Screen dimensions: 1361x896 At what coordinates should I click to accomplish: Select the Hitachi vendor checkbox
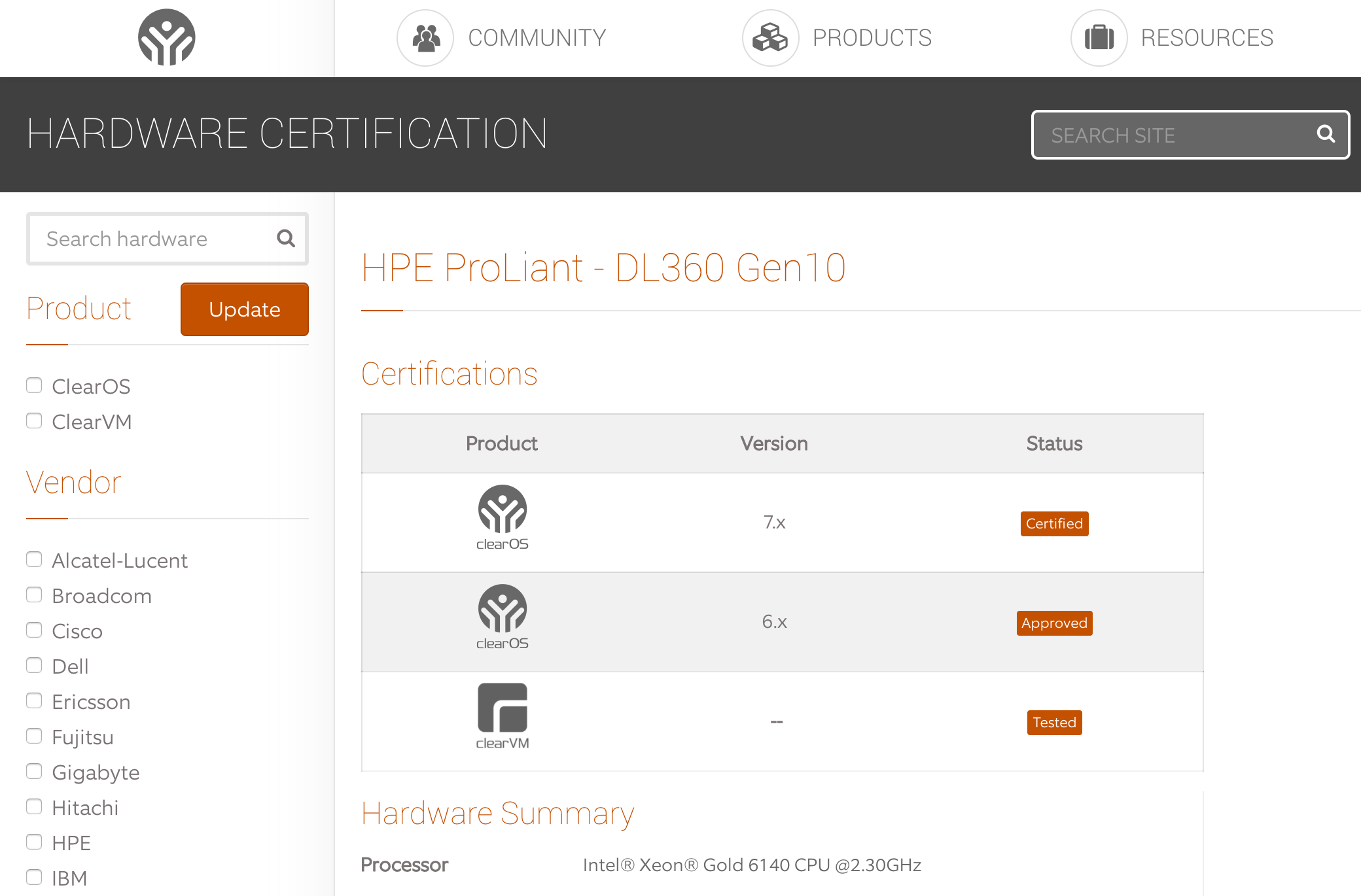[34, 806]
